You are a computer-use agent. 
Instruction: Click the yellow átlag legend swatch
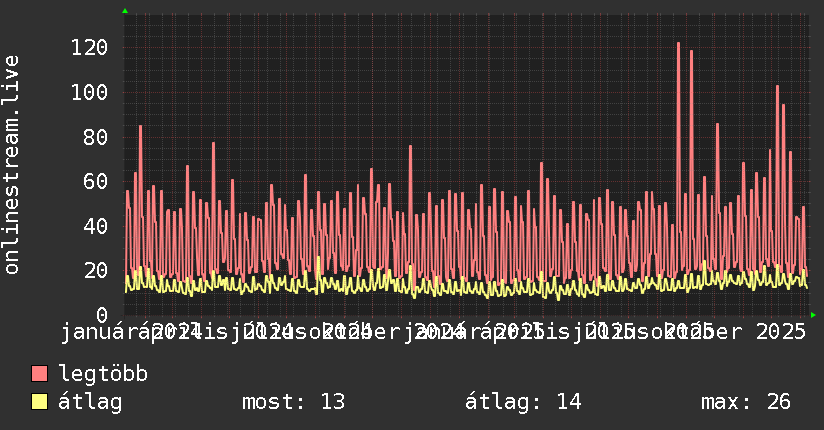(39, 402)
